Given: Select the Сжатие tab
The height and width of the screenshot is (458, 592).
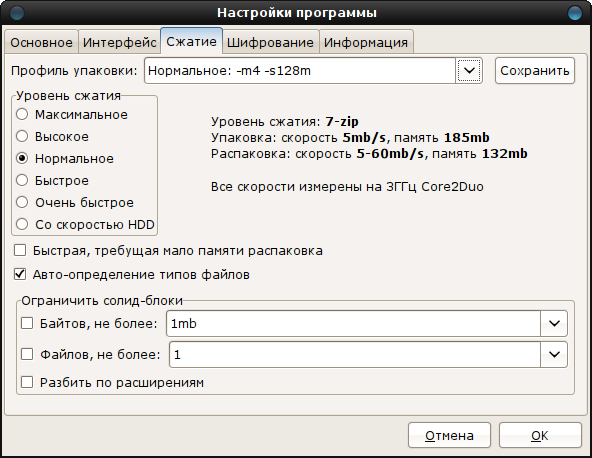Looking at the screenshot, I should [x=191, y=41].
